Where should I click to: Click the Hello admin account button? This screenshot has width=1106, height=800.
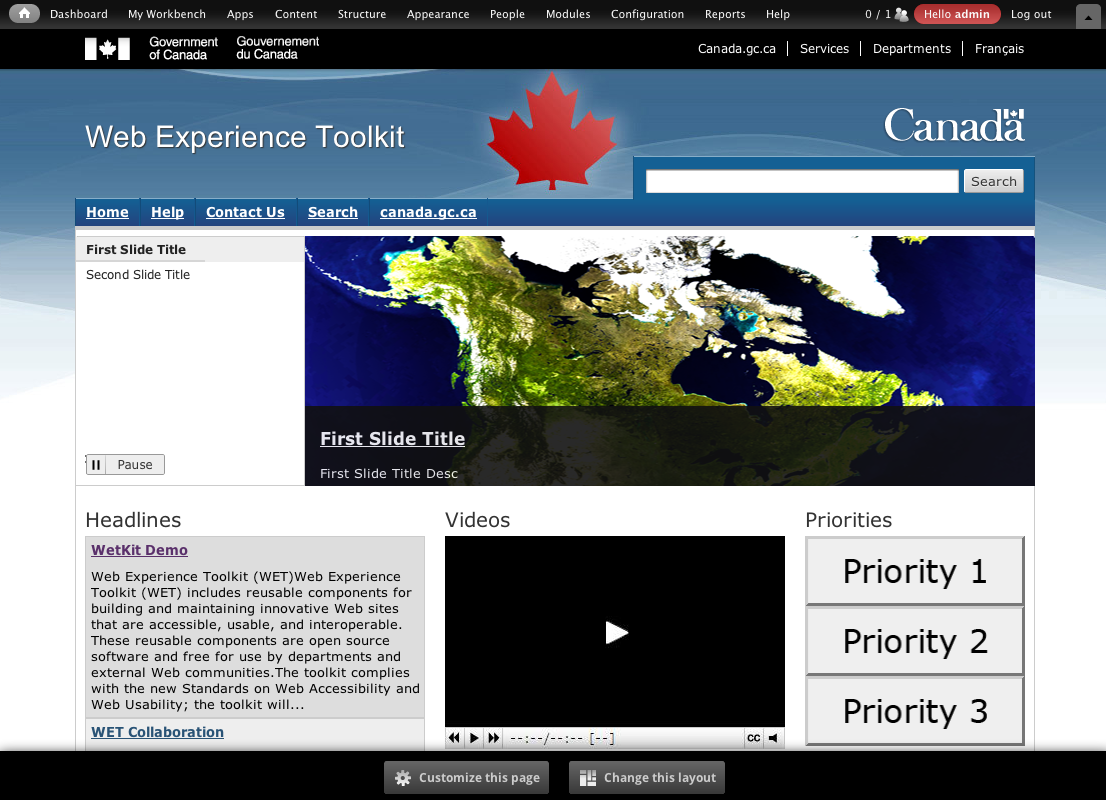pyautogui.click(x=956, y=14)
